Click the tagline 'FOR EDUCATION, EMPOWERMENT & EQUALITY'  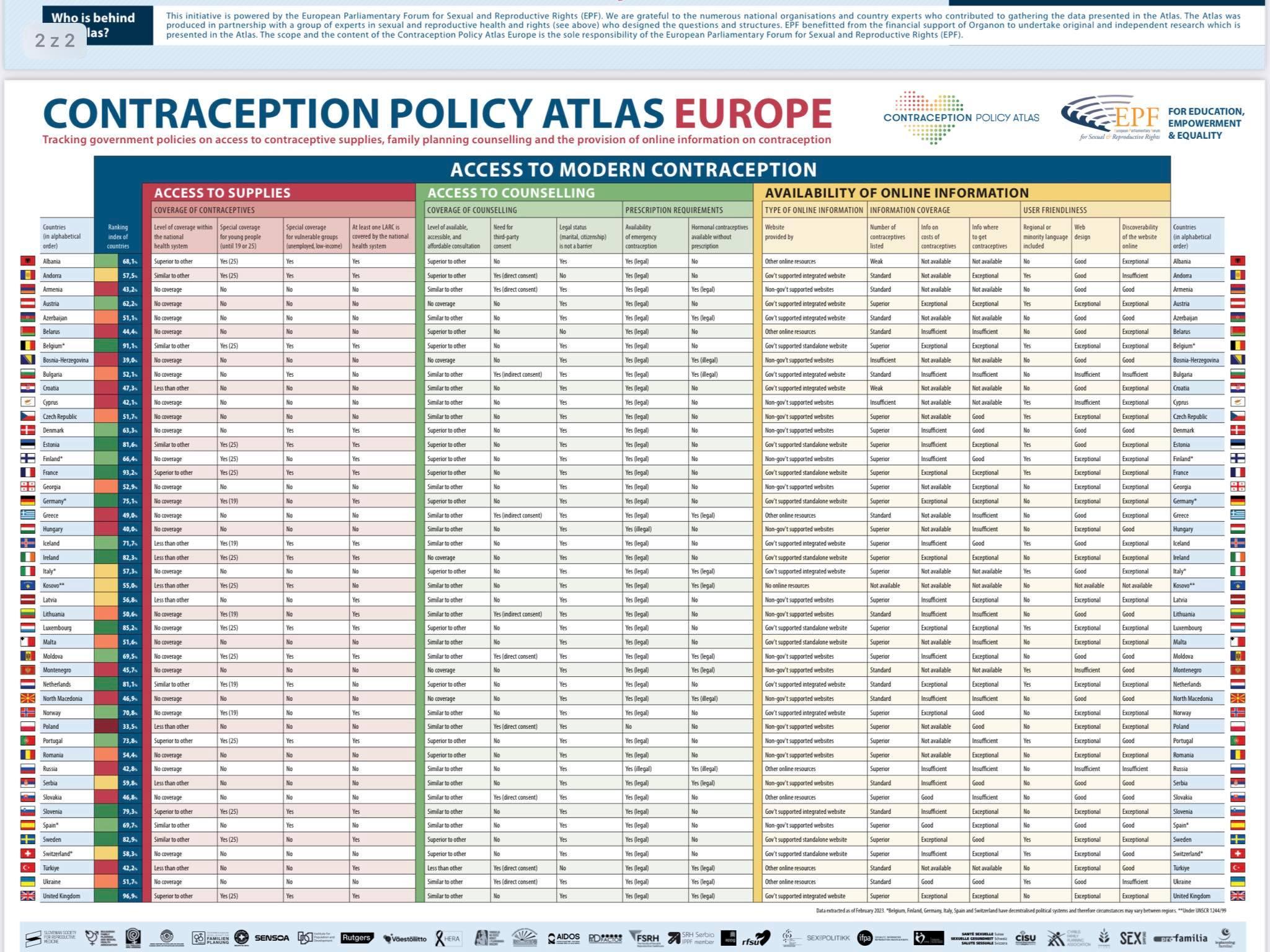click(1206, 123)
